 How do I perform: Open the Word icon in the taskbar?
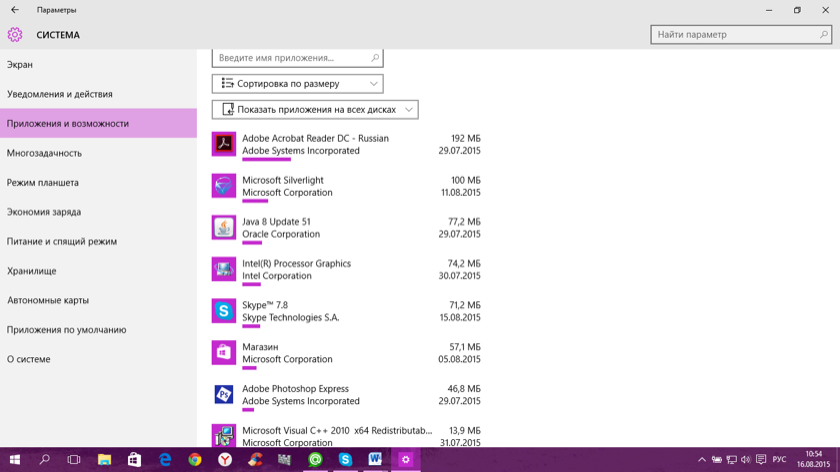click(x=375, y=460)
